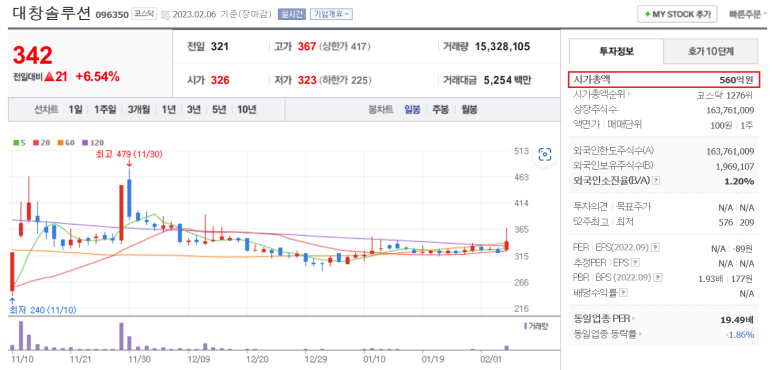The height and width of the screenshot is (370, 773).
Task: Click the arrow beside 시가총액순위
Action: pos(629,94)
